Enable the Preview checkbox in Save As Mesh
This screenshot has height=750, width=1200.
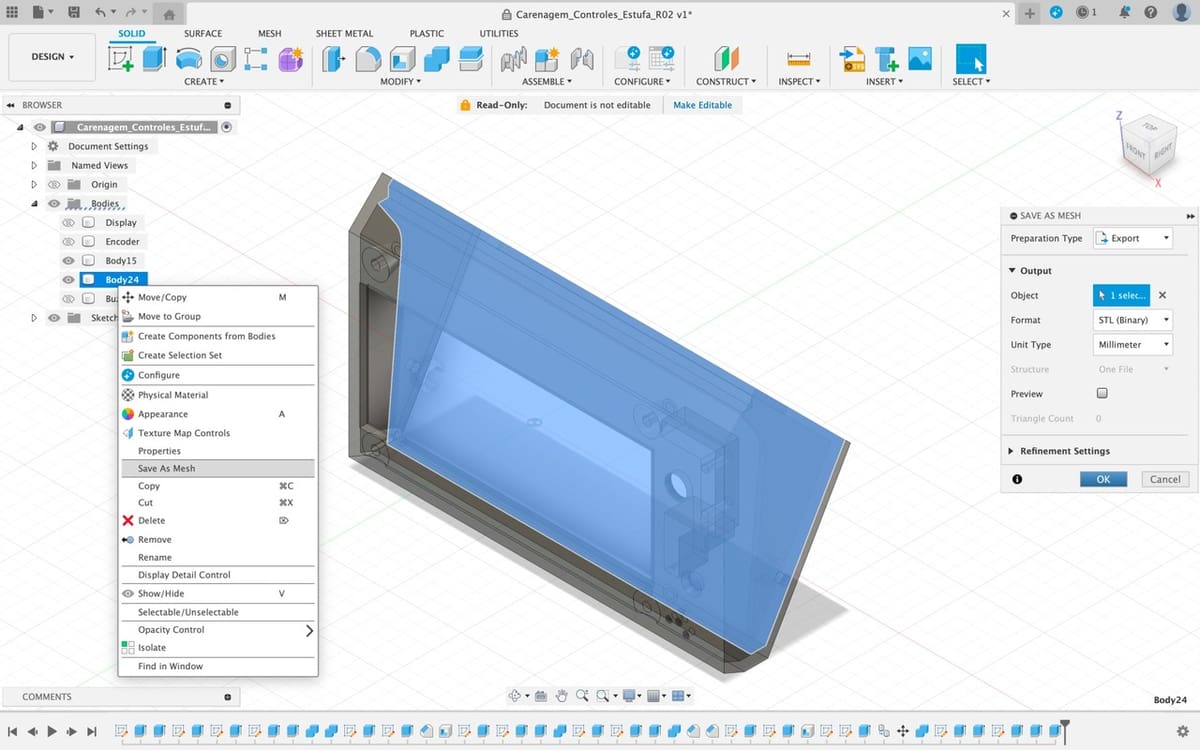coord(1102,394)
